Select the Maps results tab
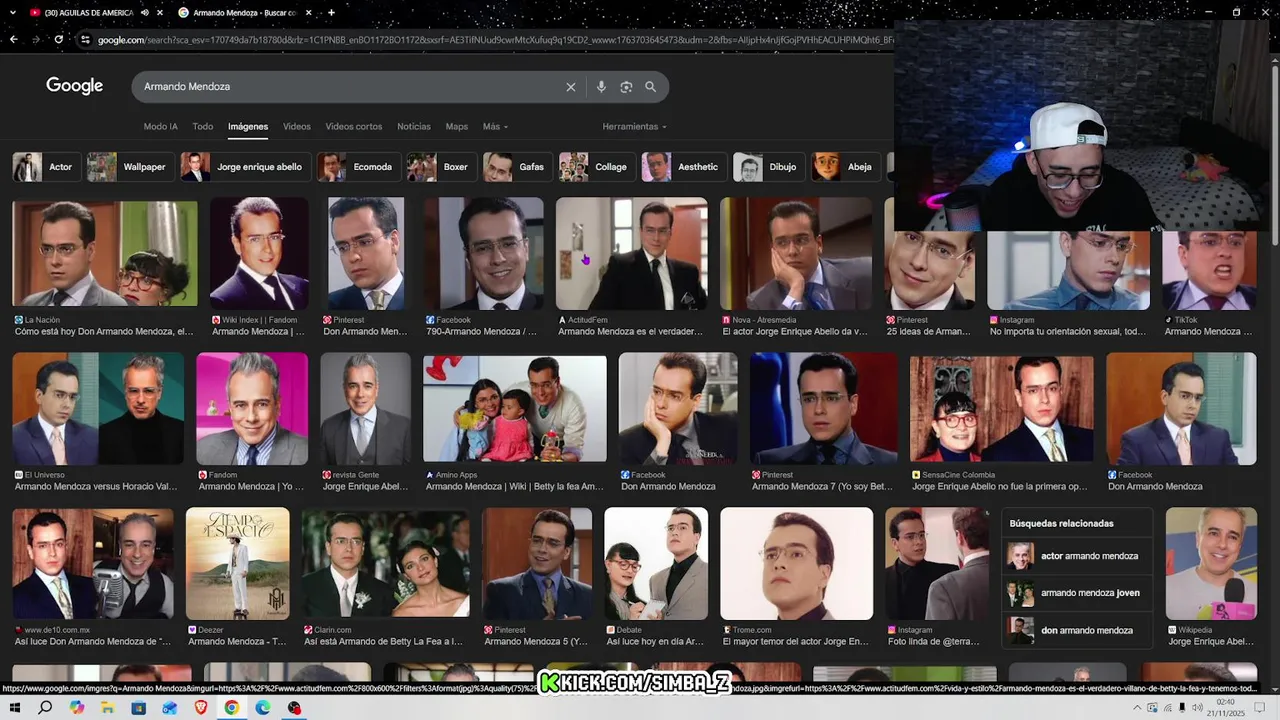Viewport: 1280px width, 720px height. 457,127
